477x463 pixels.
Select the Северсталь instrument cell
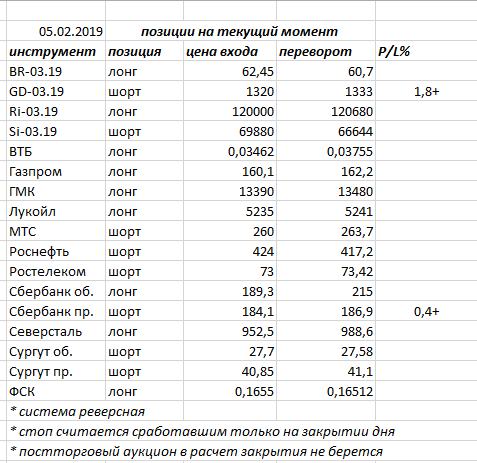point(56,331)
